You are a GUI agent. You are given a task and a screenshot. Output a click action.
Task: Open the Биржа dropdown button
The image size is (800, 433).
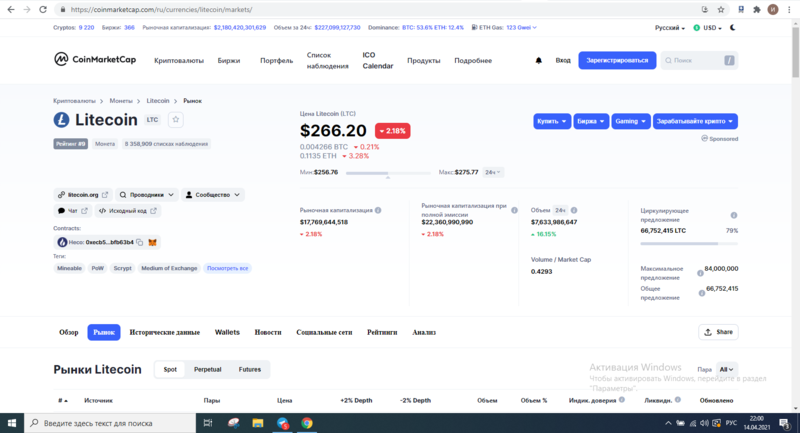[591, 121]
